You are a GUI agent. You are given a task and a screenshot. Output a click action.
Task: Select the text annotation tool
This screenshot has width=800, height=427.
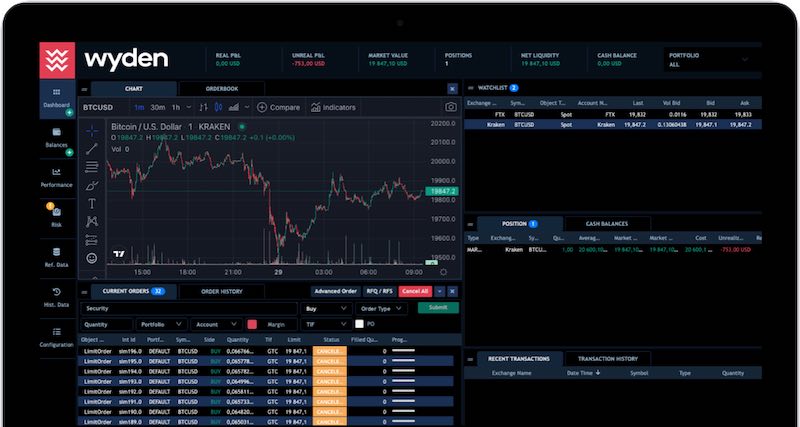[x=92, y=204]
